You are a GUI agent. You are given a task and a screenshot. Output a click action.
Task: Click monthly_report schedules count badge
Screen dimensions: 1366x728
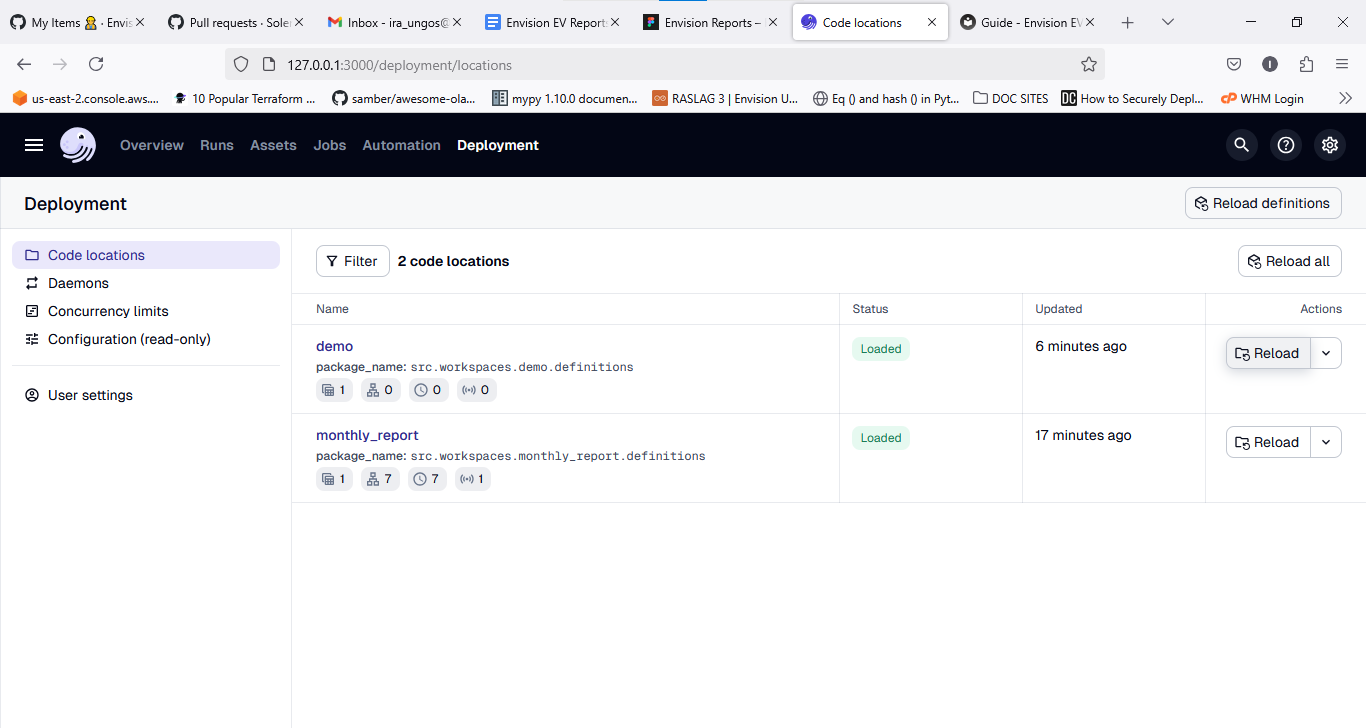click(x=427, y=479)
